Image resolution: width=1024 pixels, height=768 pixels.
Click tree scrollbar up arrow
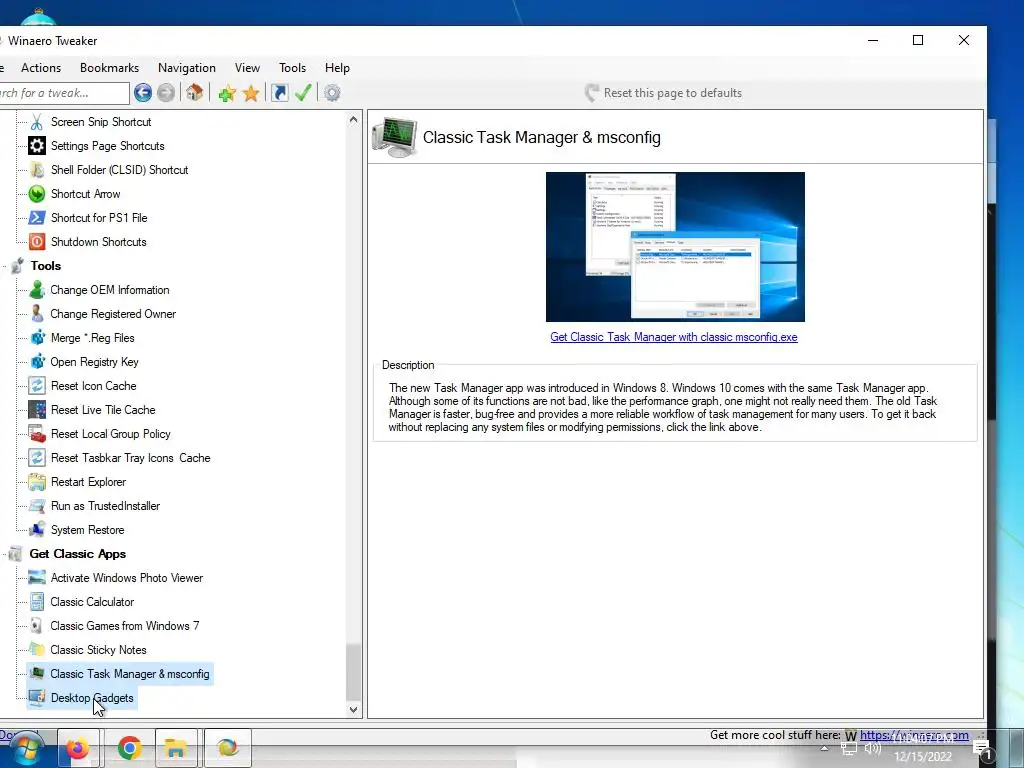tap(353, 120)
